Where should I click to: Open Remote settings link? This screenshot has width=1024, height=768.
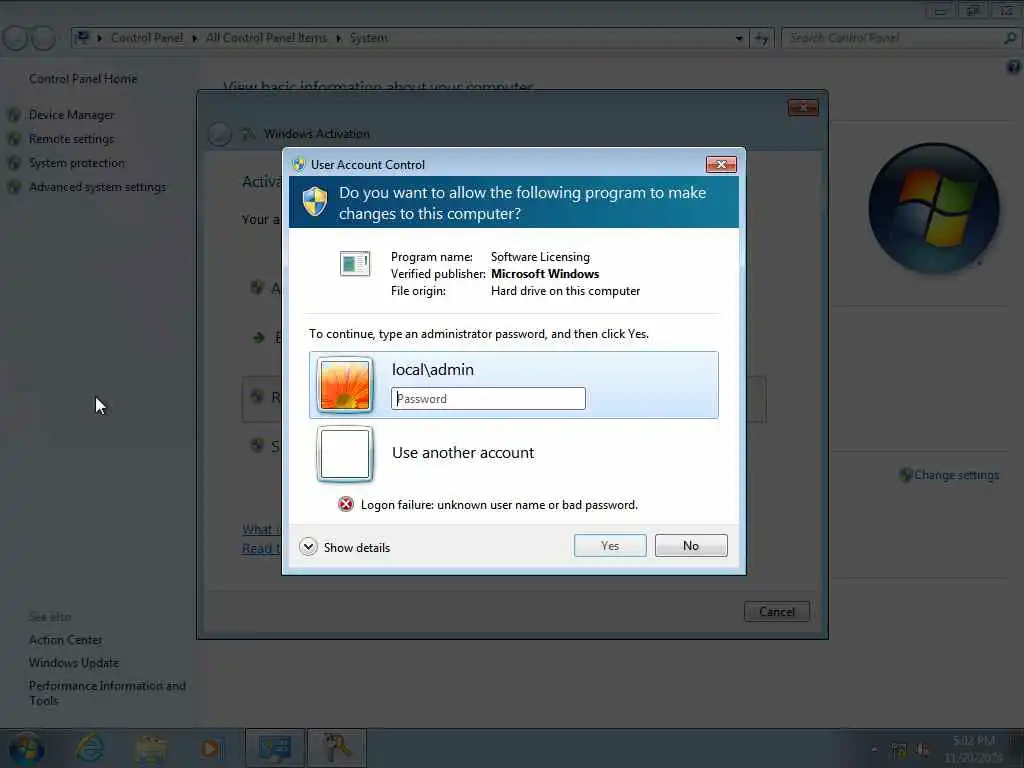click(71, 139)
